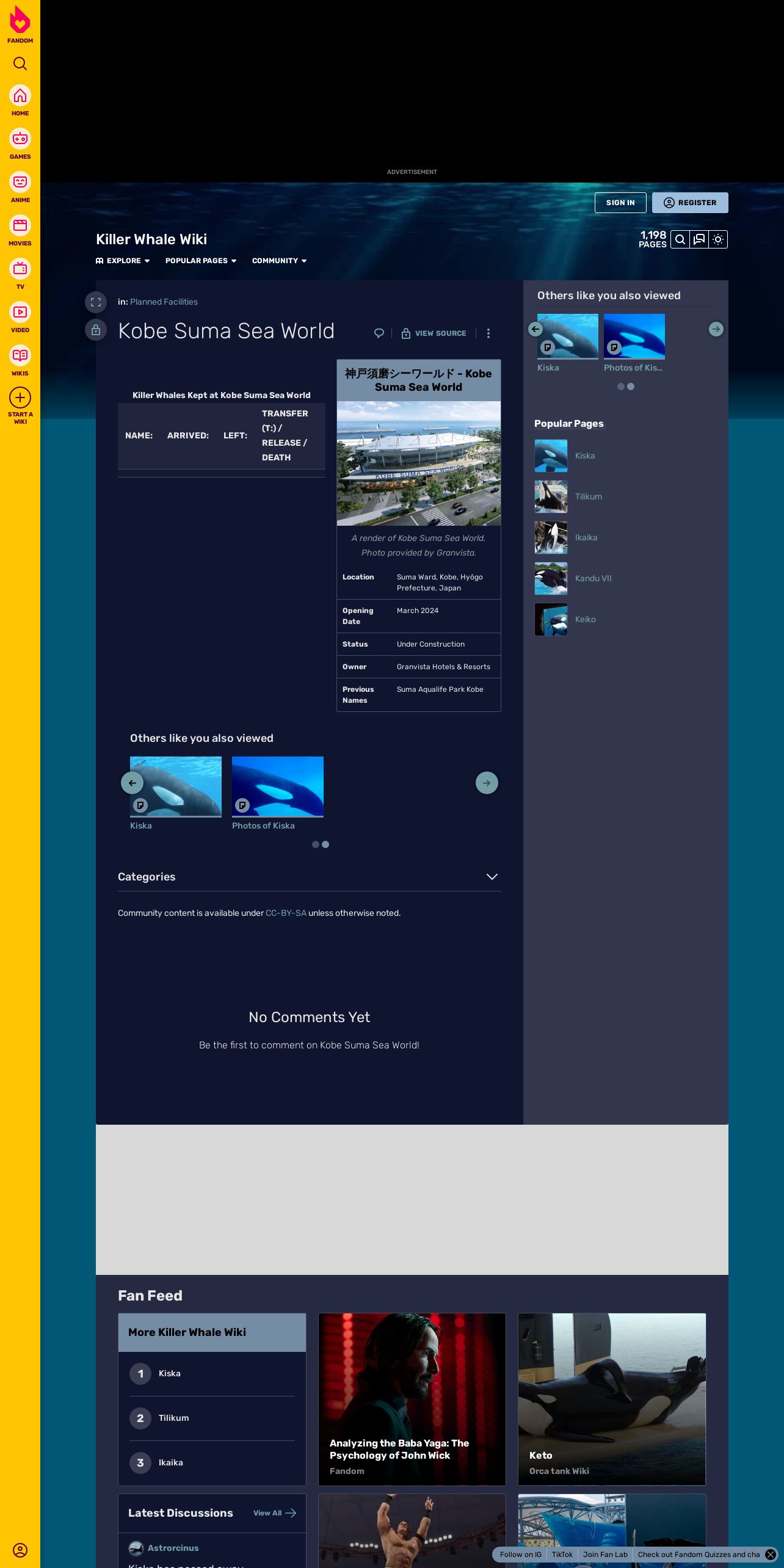Click the Register button
Viewport: 784px width, 1568px height.
[690, 203]
